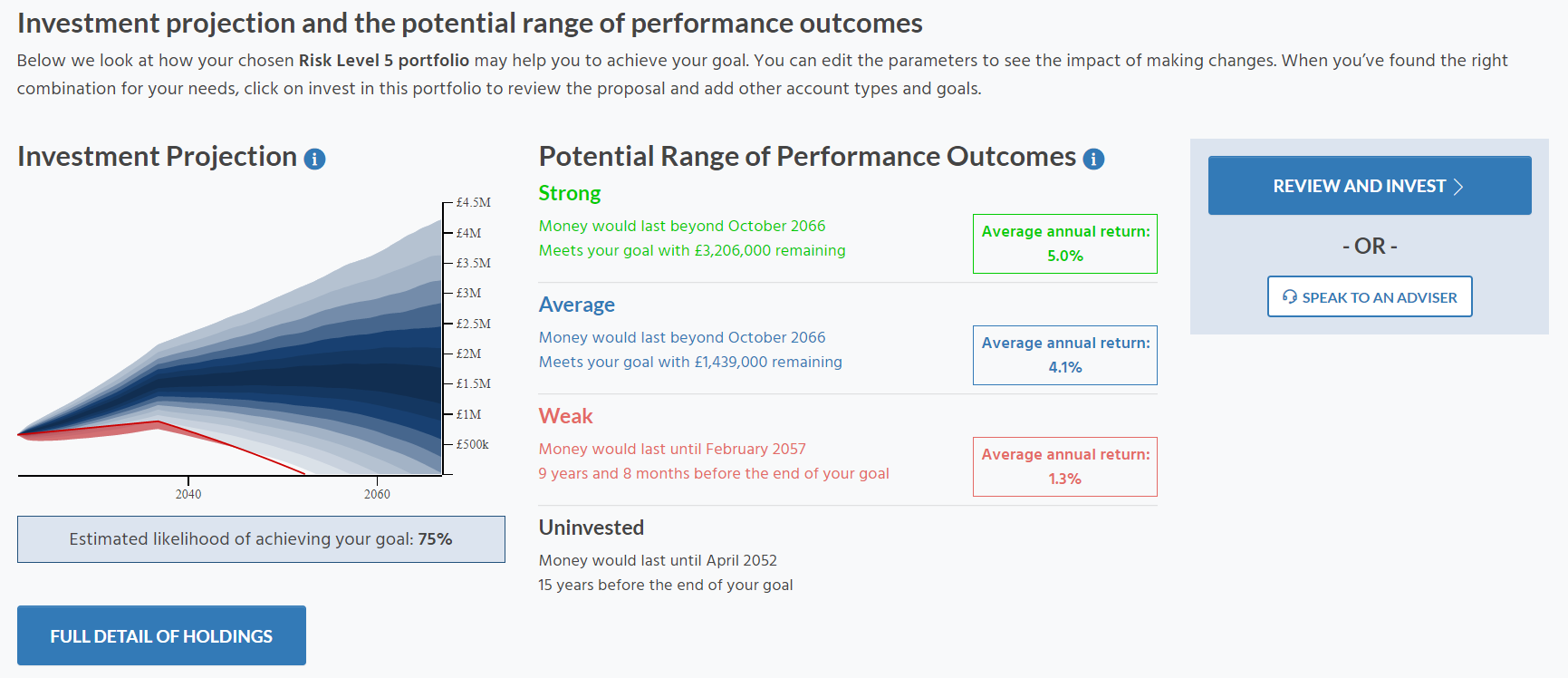Open Full Detail of Holdings
This screenshot has width=1568, height=678.
point(161,635)
